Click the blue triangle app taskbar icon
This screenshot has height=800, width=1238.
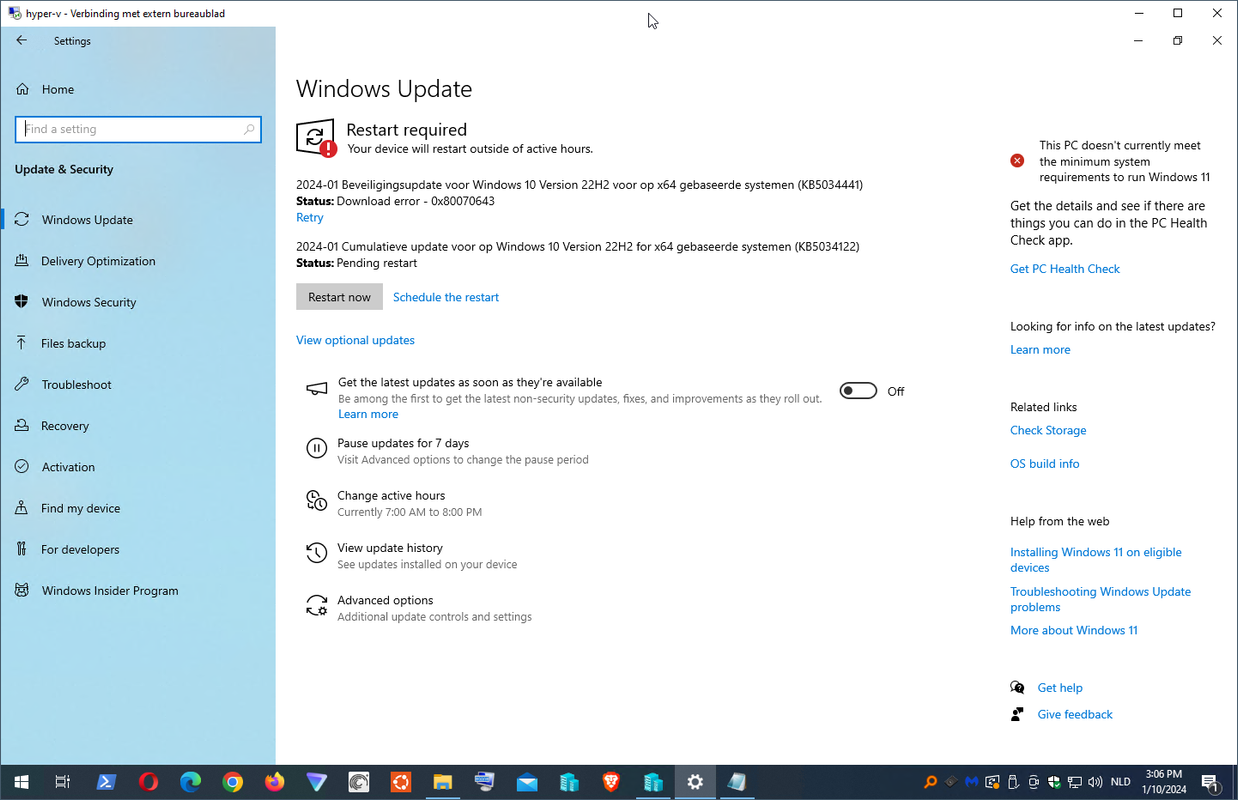coord(316,782)
